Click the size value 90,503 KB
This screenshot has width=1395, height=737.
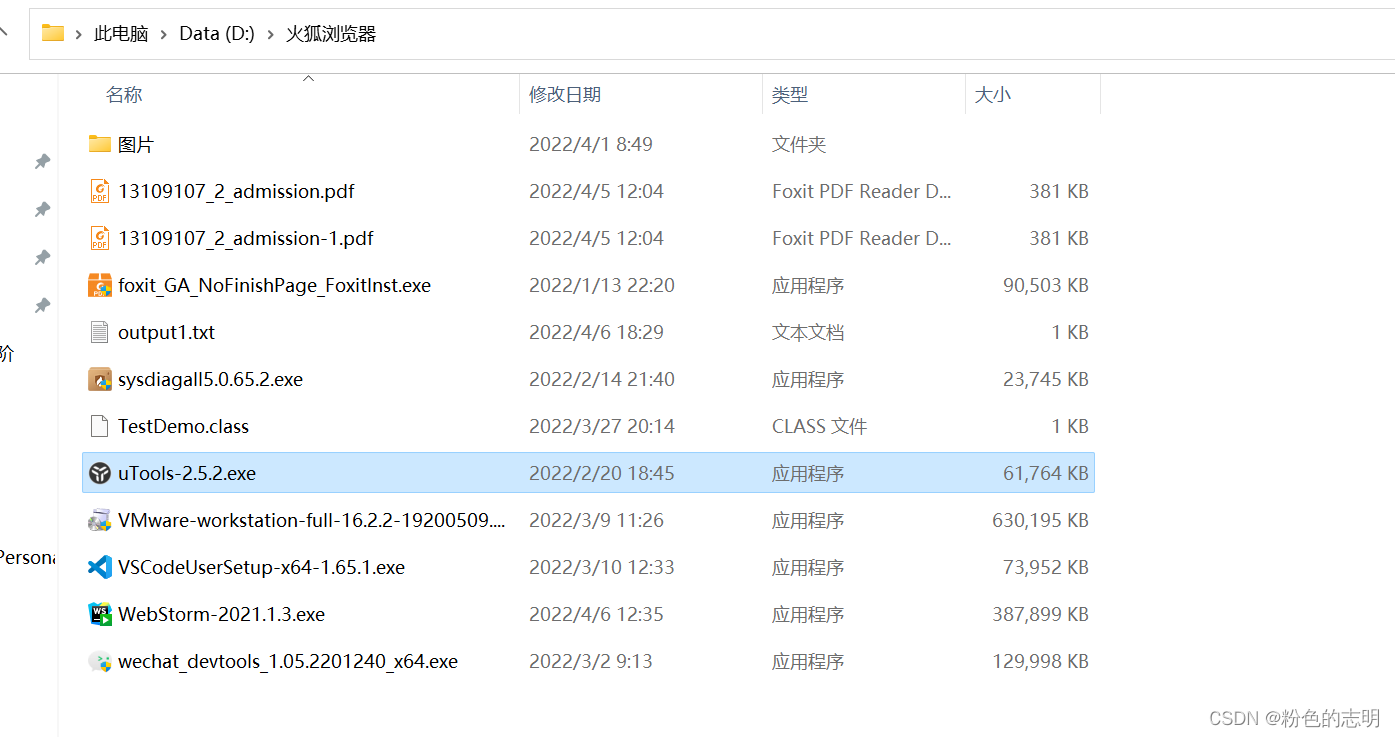(x=1046, y=285)
